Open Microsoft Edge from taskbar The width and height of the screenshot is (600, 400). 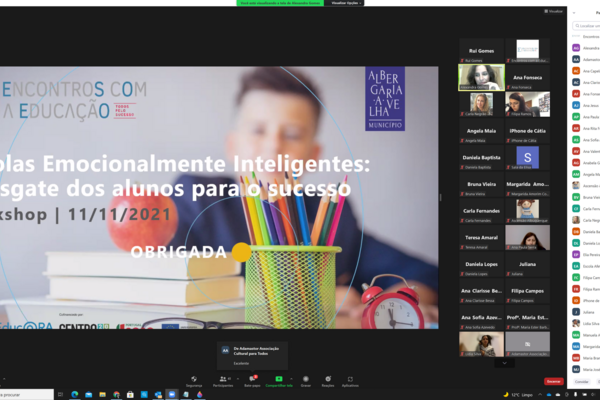(75, 394)
